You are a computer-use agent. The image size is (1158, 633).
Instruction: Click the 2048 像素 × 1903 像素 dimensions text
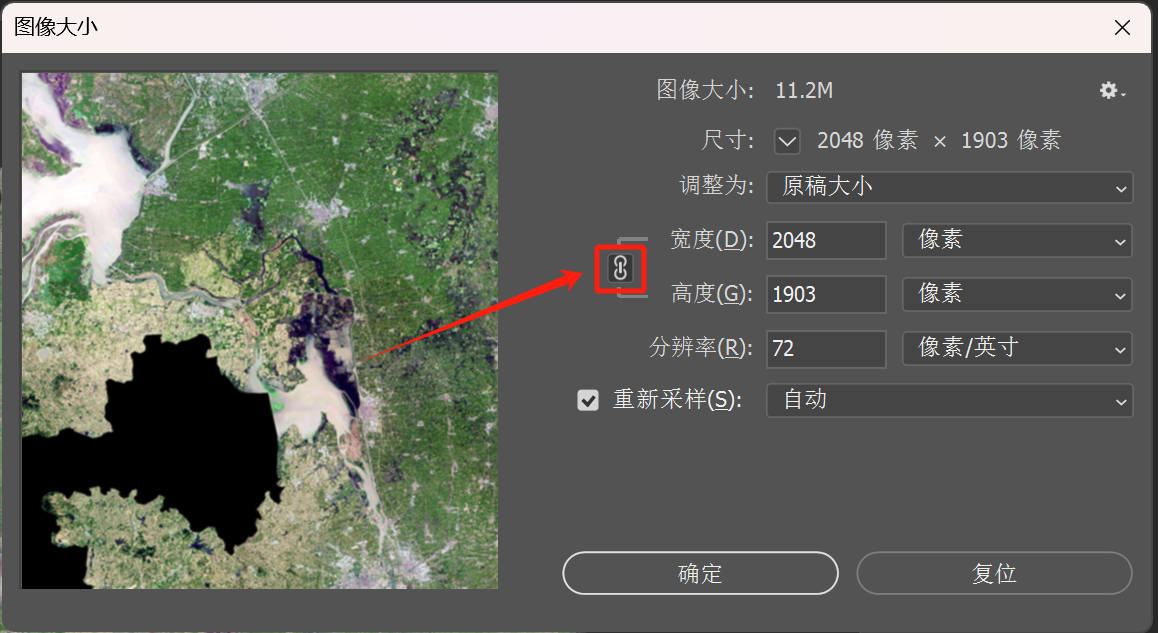coord(939,140)
